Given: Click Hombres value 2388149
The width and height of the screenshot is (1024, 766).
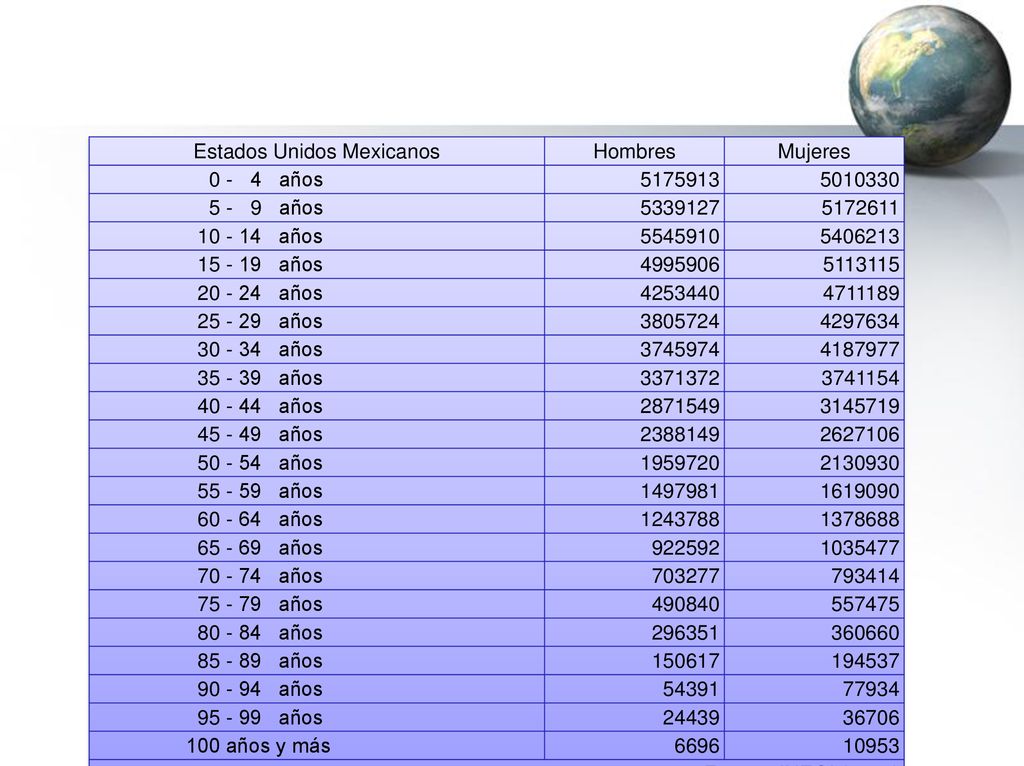Looking at the screenshot, I should (x=679, y=434).
